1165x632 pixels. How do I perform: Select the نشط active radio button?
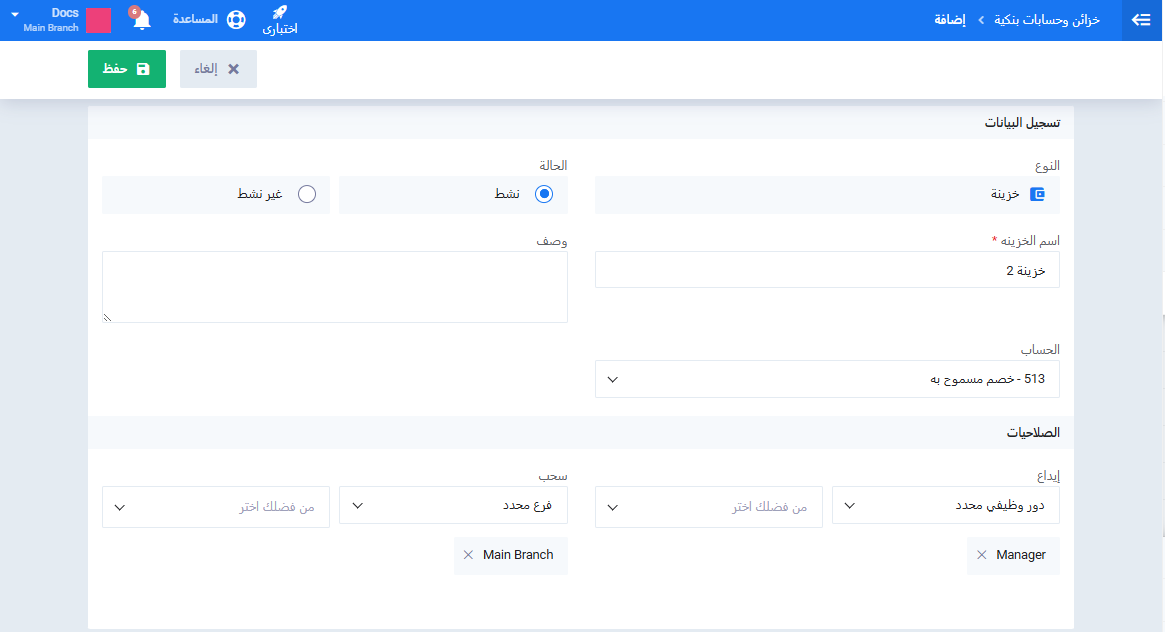tap(544, 195)
